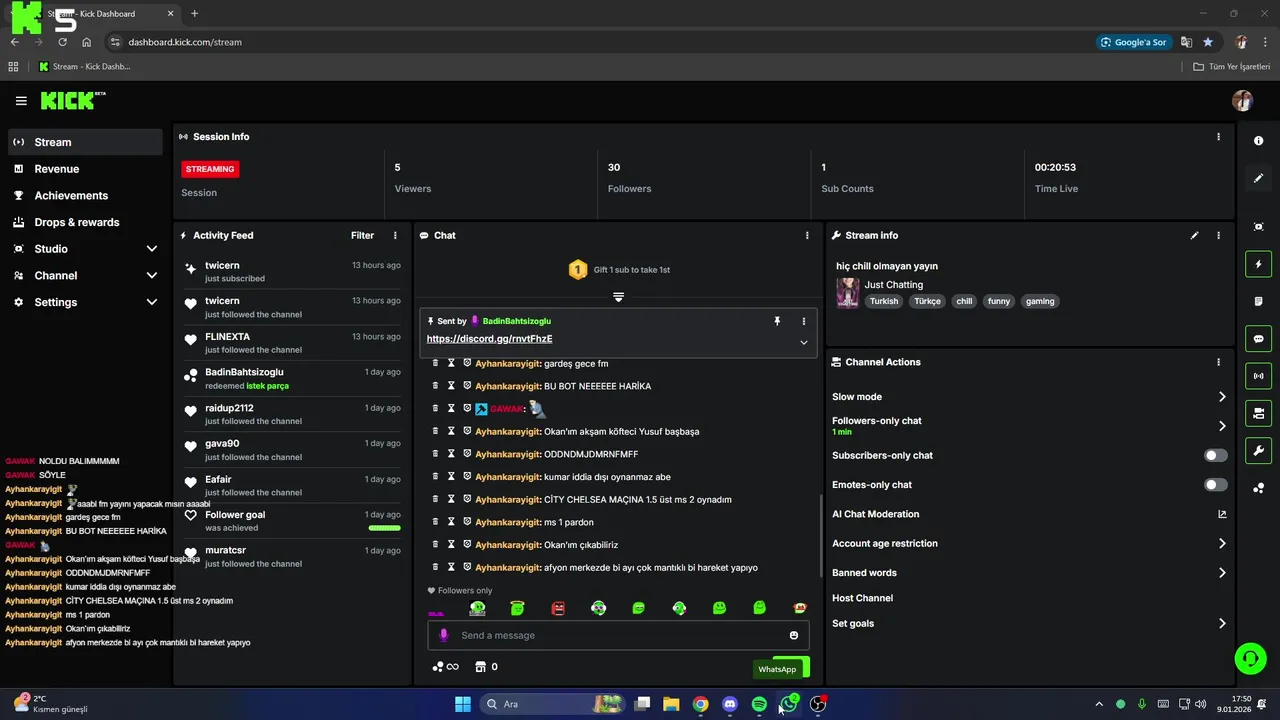Open the Channel Actions three-dot menu
The height and width of the screenshot is (720, 1280).
tap(1218, 362)
